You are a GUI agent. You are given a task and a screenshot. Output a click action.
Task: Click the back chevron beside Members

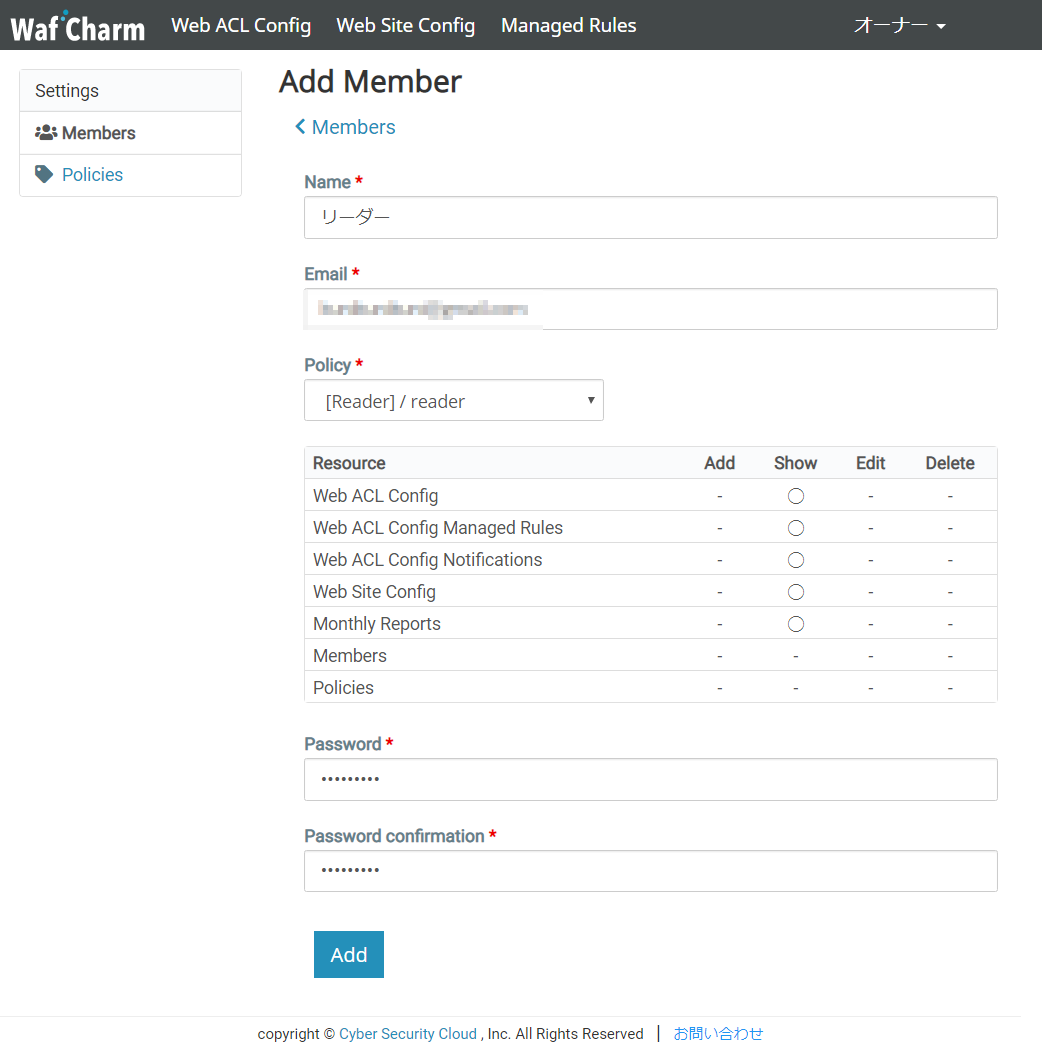tap(300, 127)
